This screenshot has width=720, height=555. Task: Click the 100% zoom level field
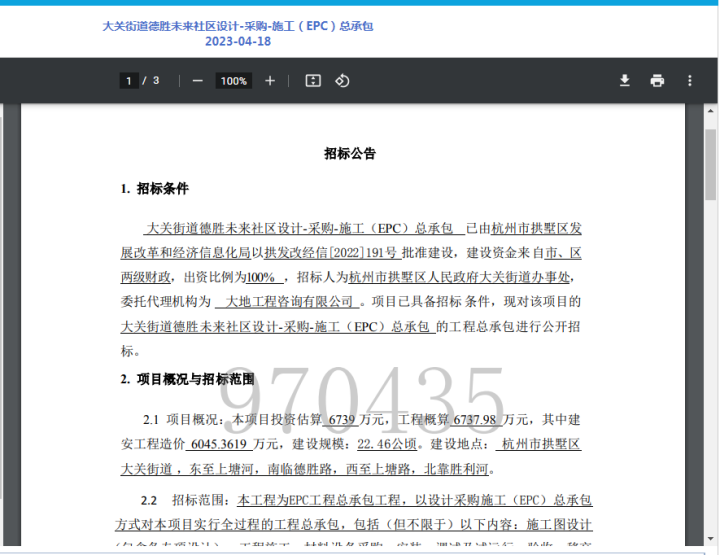point(234,81)
